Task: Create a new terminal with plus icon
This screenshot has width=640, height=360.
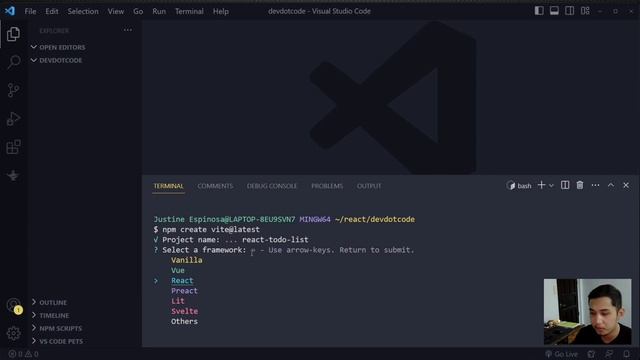Action: [541, 185]
